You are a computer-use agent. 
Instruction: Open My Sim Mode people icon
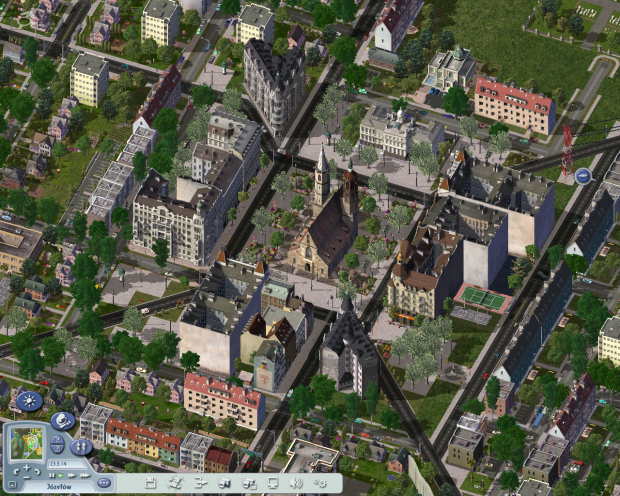pos(81,447)
